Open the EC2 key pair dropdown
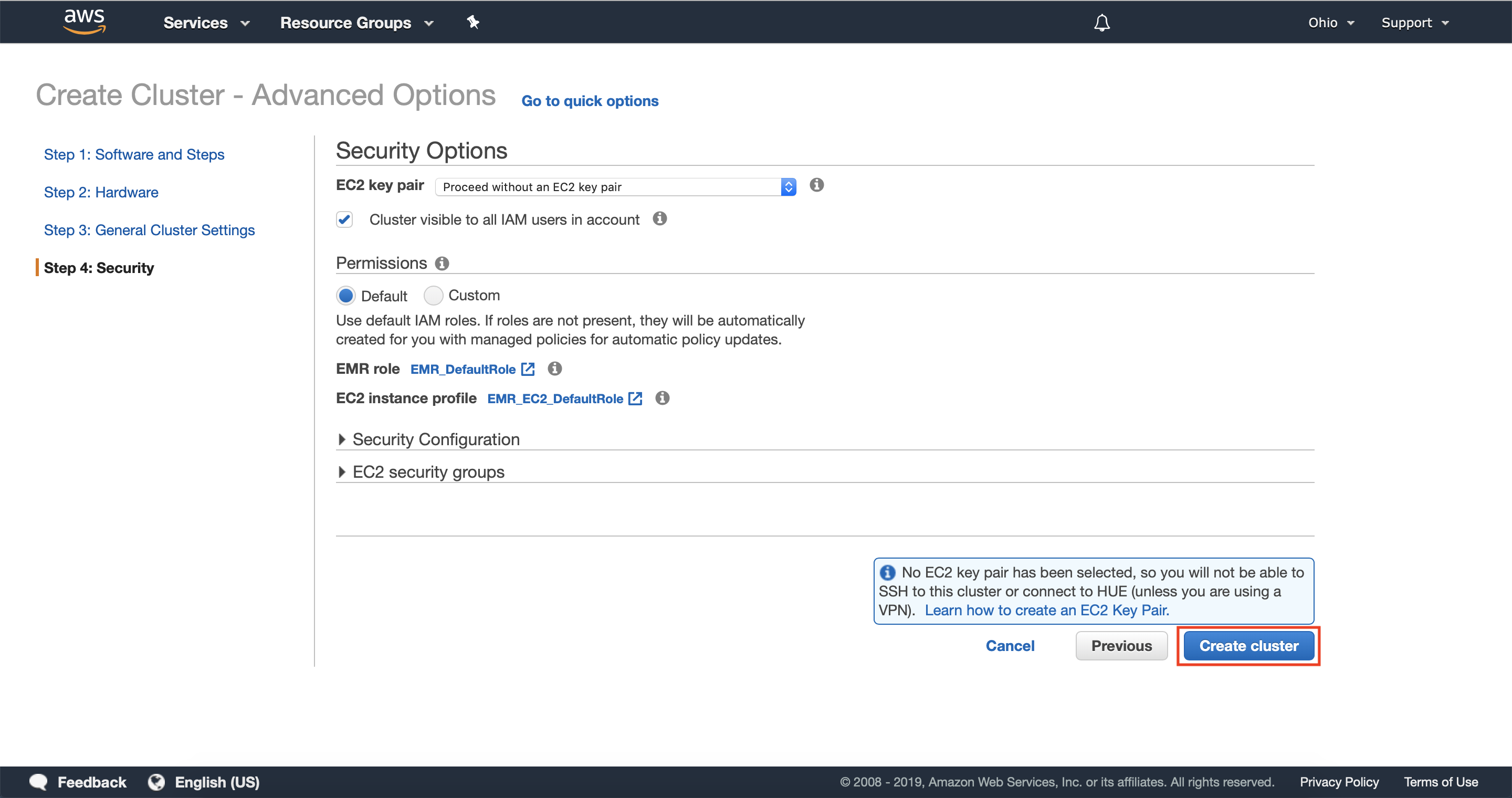This screenshot has height=798, width=1512. [615, 186]
